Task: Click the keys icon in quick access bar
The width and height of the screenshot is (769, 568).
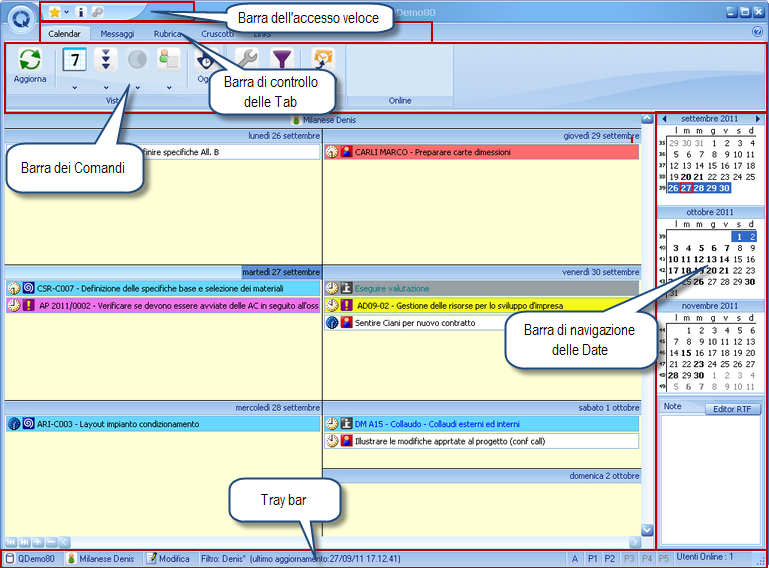Action: coord(98,12)
